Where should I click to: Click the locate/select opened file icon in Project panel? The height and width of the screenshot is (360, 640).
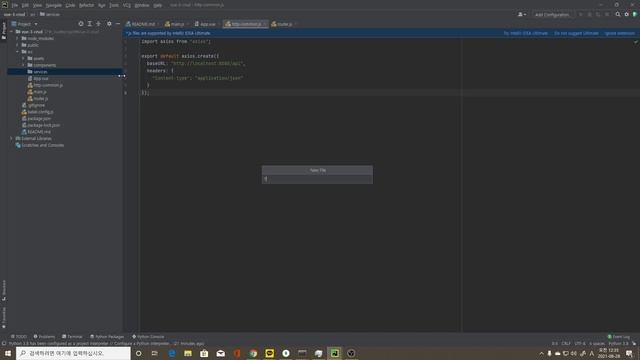click(x=81, y=24)
